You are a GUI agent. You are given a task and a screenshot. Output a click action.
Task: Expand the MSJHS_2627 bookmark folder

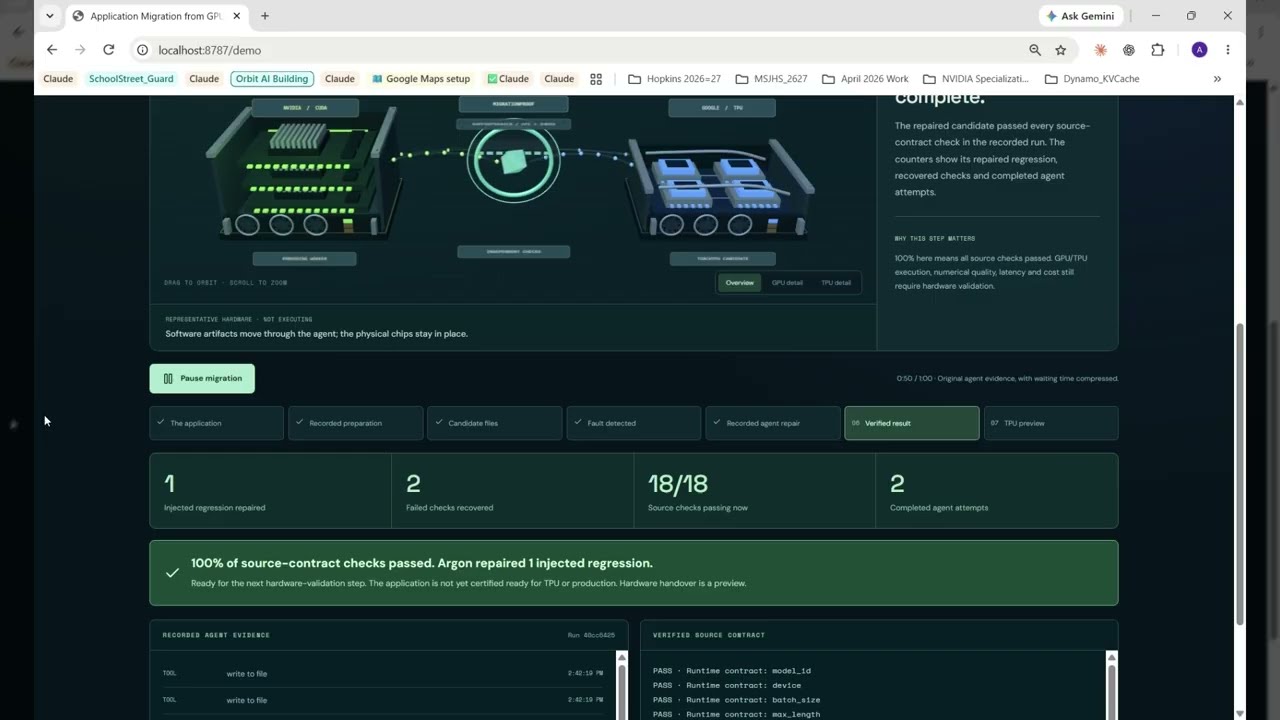(x=771, y=79)
